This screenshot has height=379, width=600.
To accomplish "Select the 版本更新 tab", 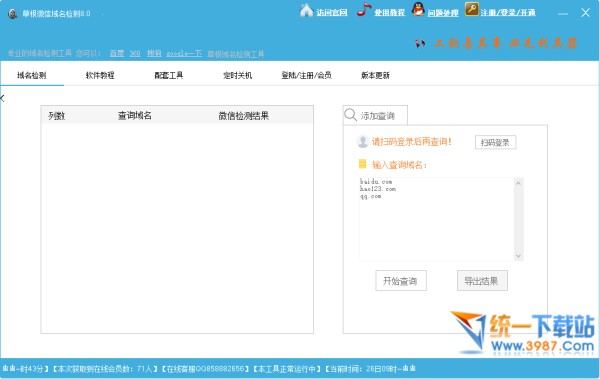I will (x=375, y=75).
